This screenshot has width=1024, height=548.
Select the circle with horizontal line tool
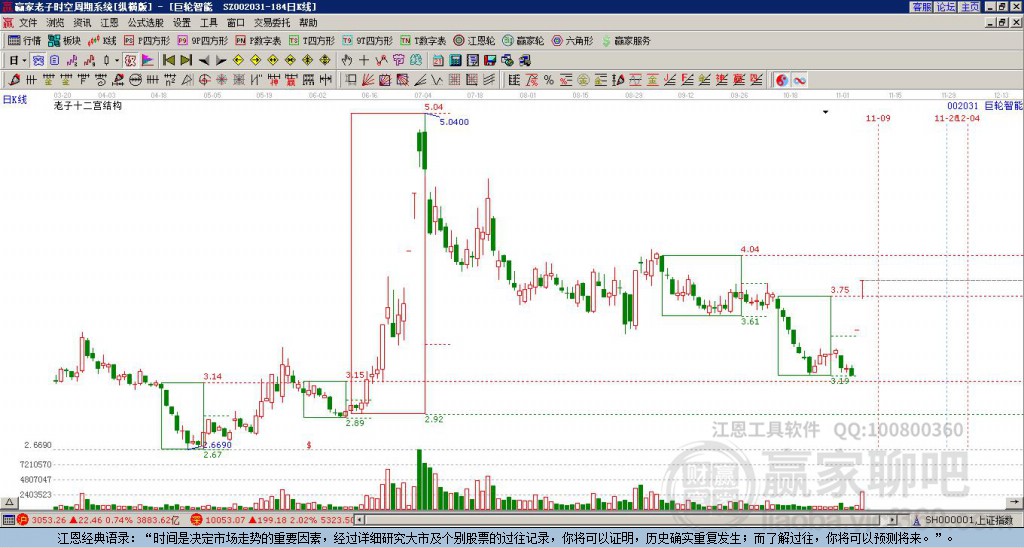click(135, 80)
